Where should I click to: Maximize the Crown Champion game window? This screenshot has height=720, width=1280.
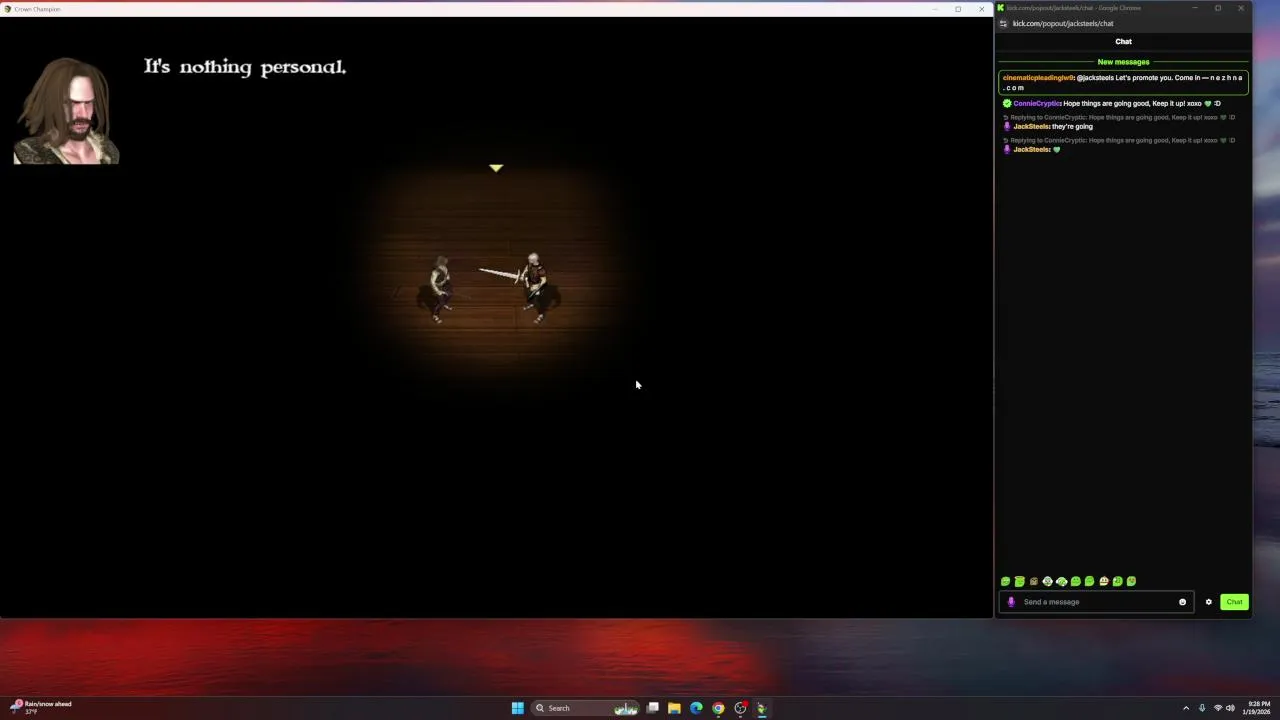[958, 9]
